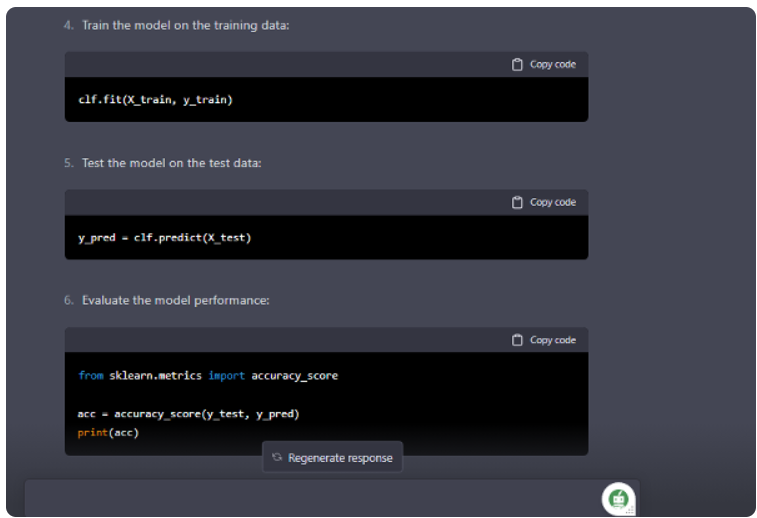Click step 4 'Train the model' text

pos(185,25)
